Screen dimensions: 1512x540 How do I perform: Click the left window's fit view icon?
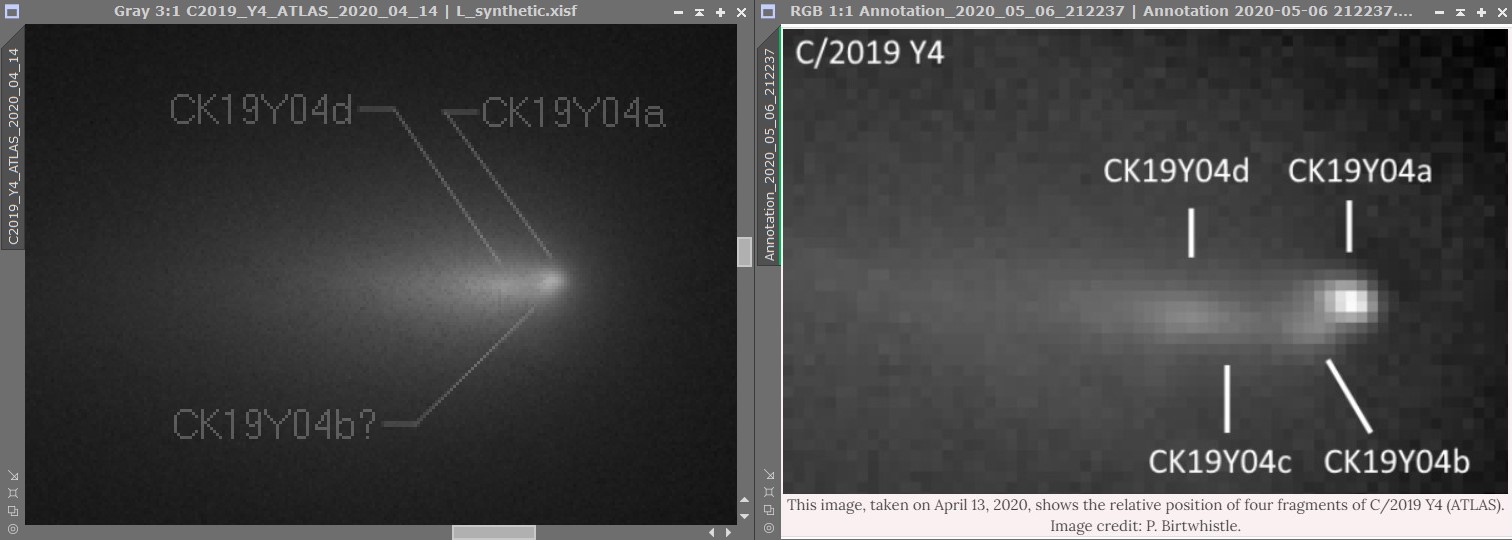12,493
